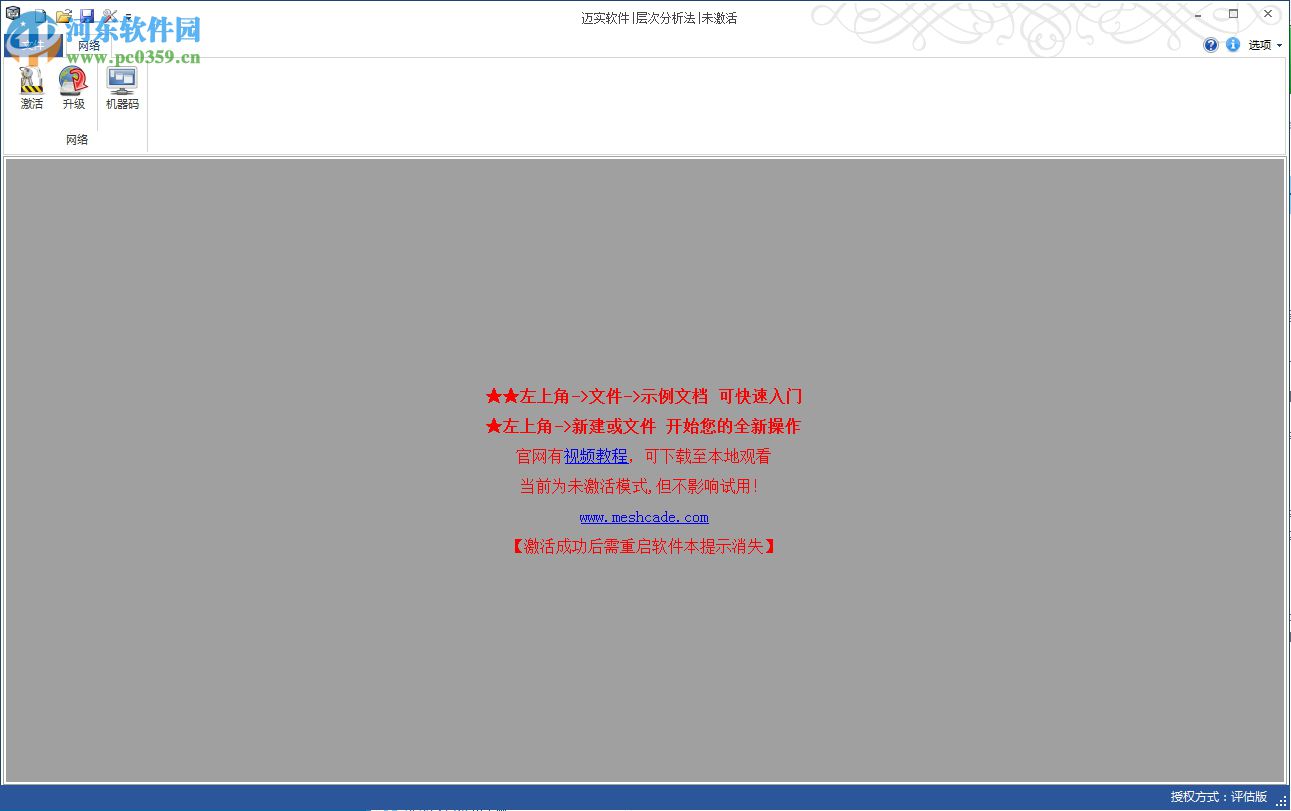Open the www.meshcade.com website link
1291x811 pixels.
[x=644, y=517]
